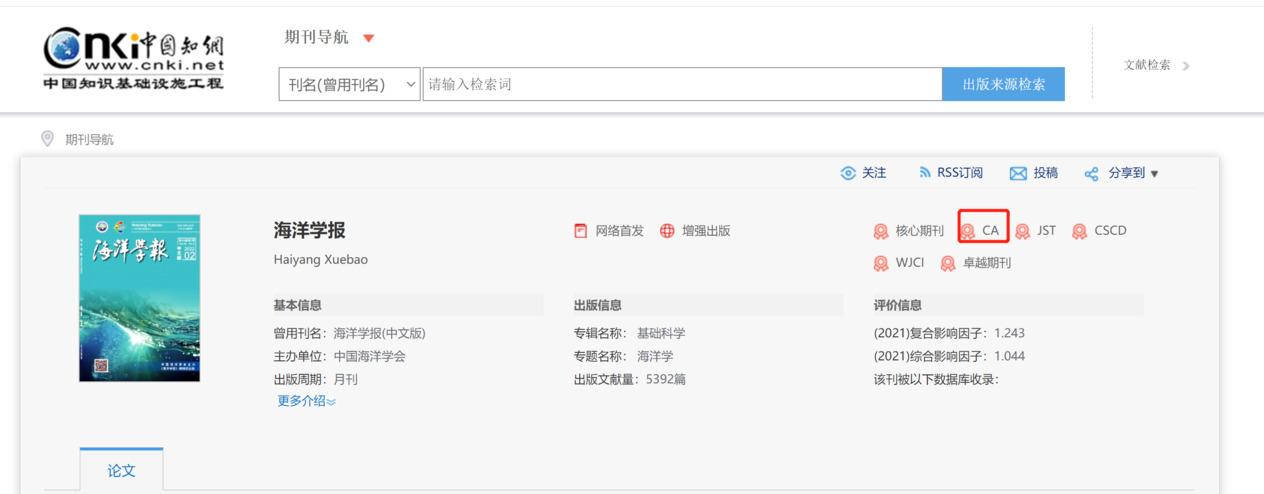Click the WJCI award badge icon
This screenshot has width=1264, height=494.
881,264
